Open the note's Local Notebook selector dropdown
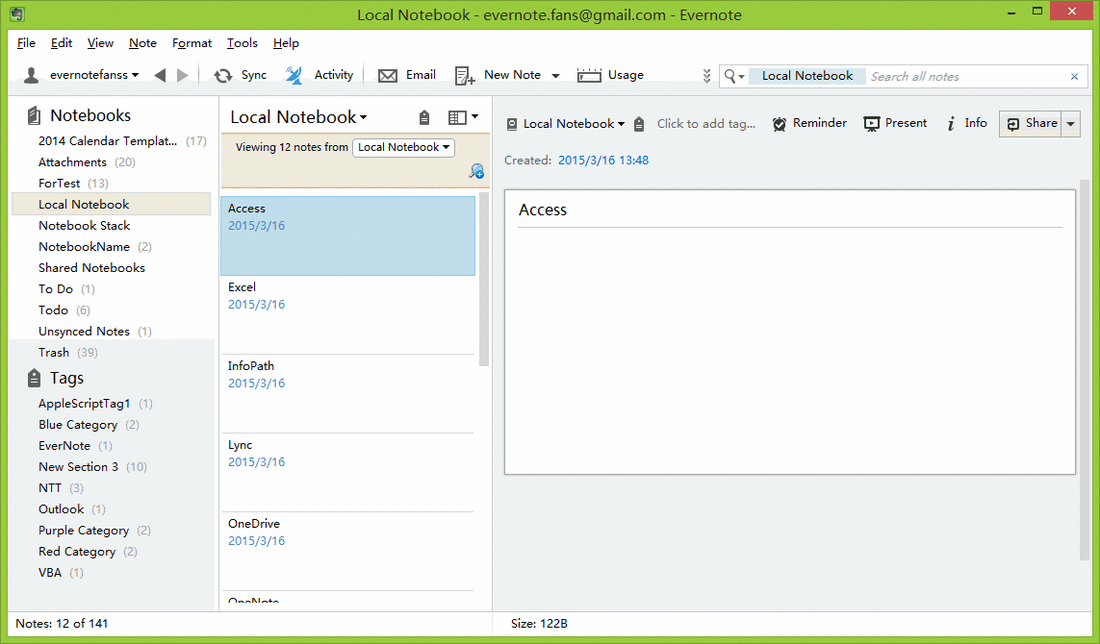1100x644 pixels. tap(621, 124)
